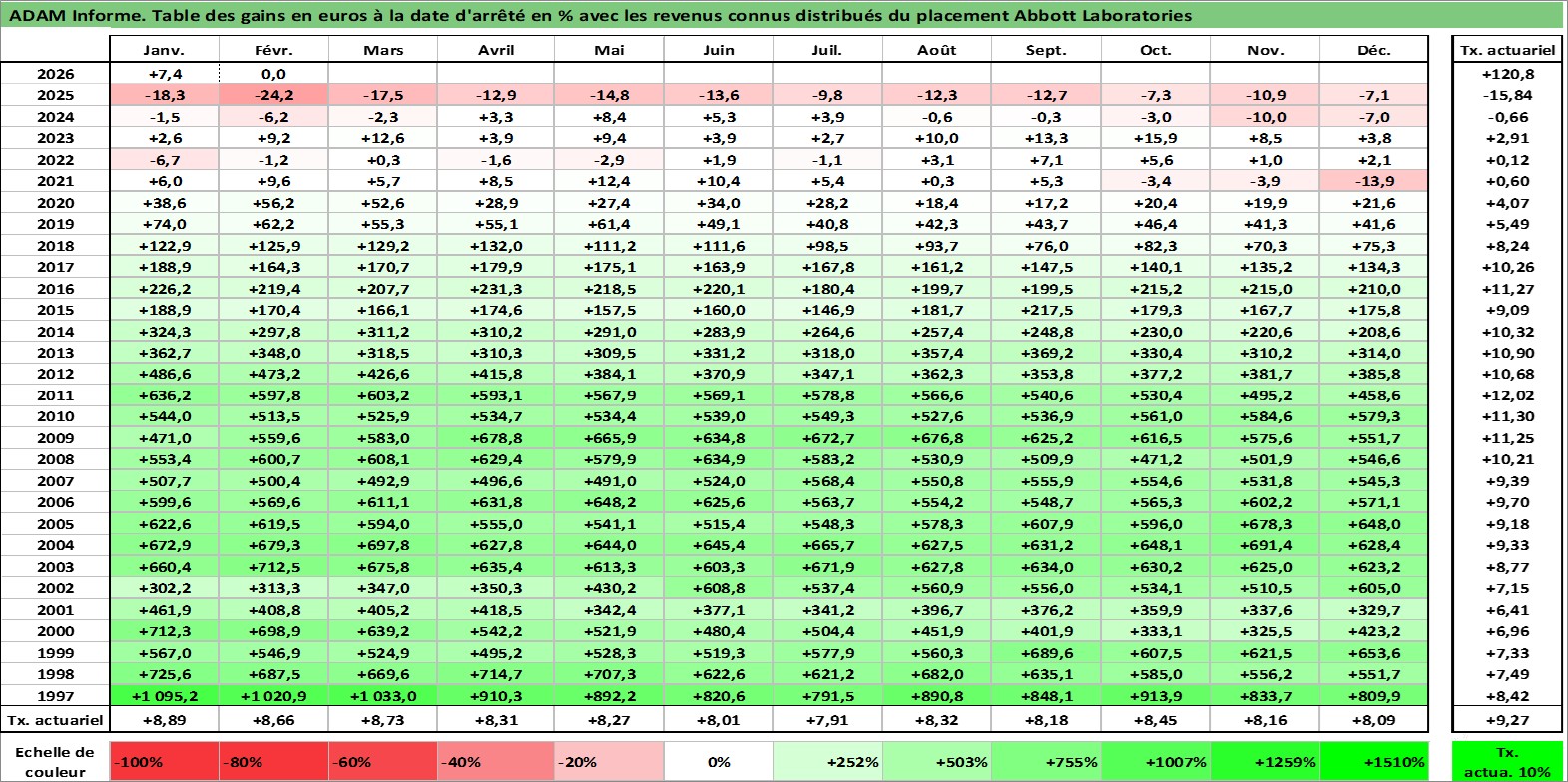This screenshot has width=1568, height=782.
Task: Click the top-right Tx. actuariel column header
Action: click(x=1507, y=50)
